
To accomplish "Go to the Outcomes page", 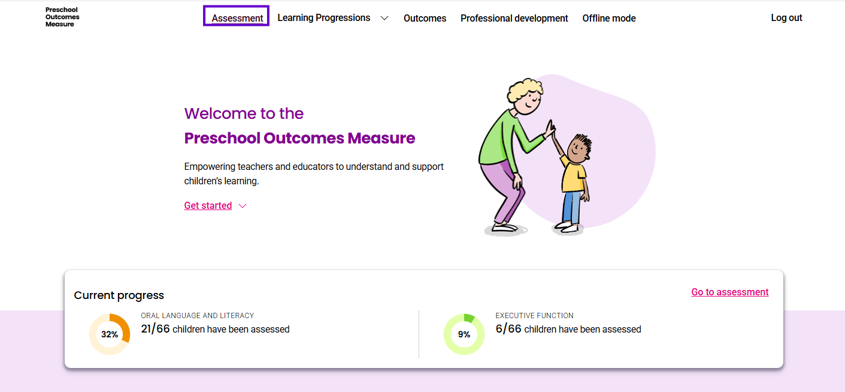I will (x=425, y=18).
